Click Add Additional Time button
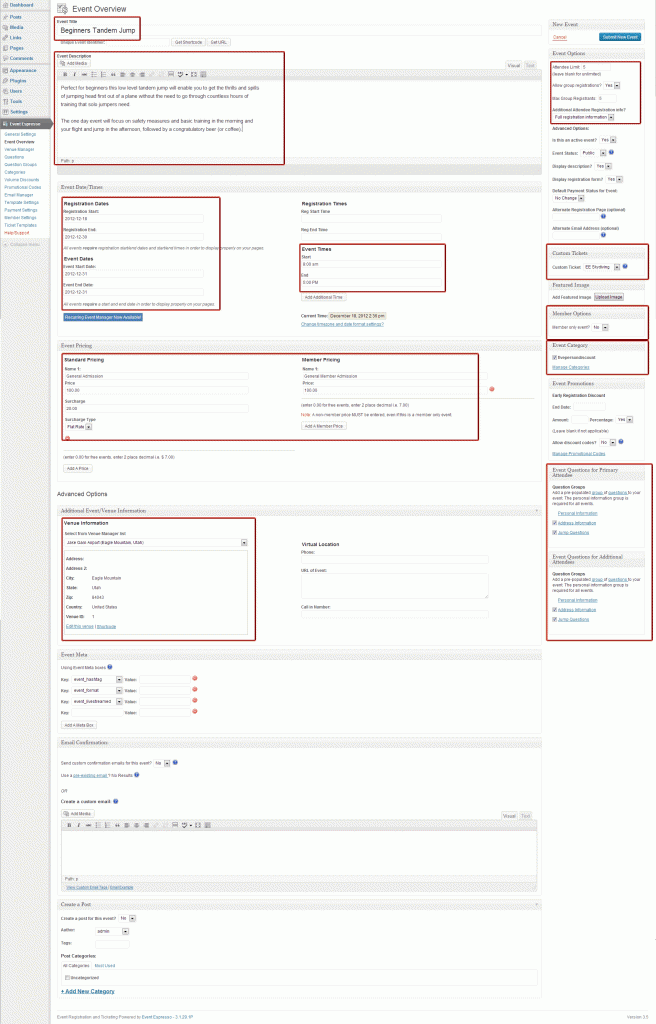The image size is (656, 1024). (x=323, y=297)
